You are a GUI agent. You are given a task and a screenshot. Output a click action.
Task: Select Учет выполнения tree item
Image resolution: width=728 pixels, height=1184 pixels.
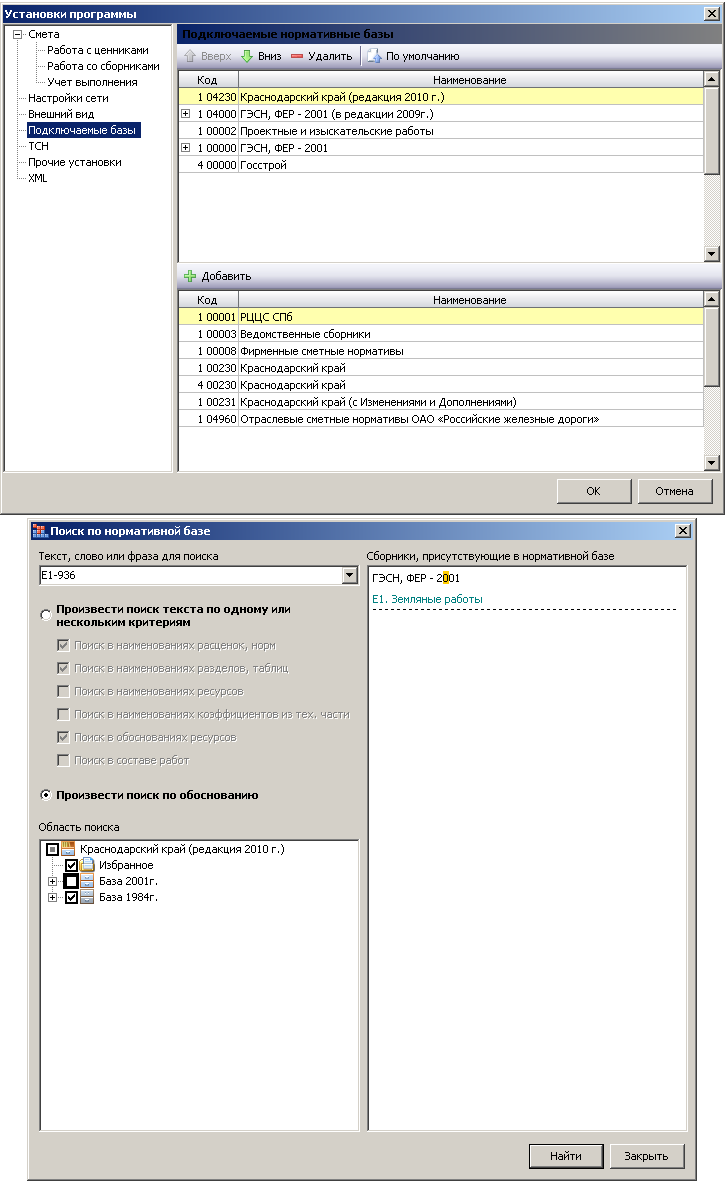click(x=92, y=82)
